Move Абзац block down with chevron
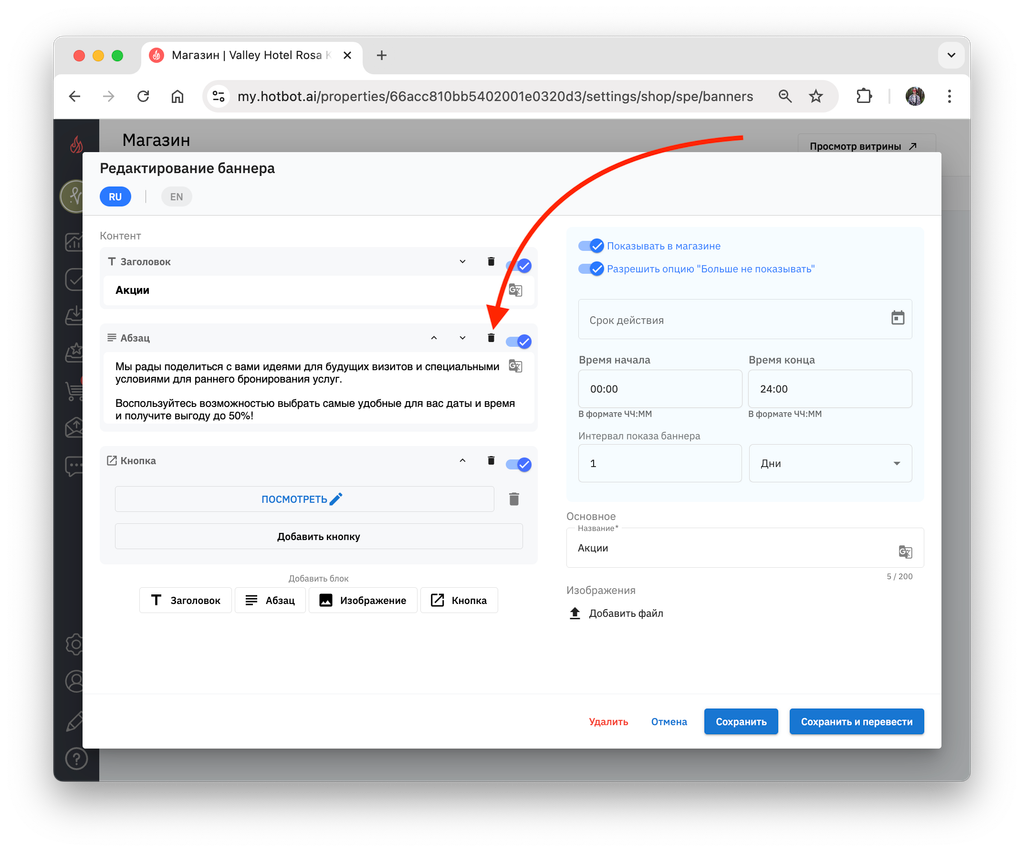Image resolution: width=1024 pixels, height=852 pixels. point(462,338)
